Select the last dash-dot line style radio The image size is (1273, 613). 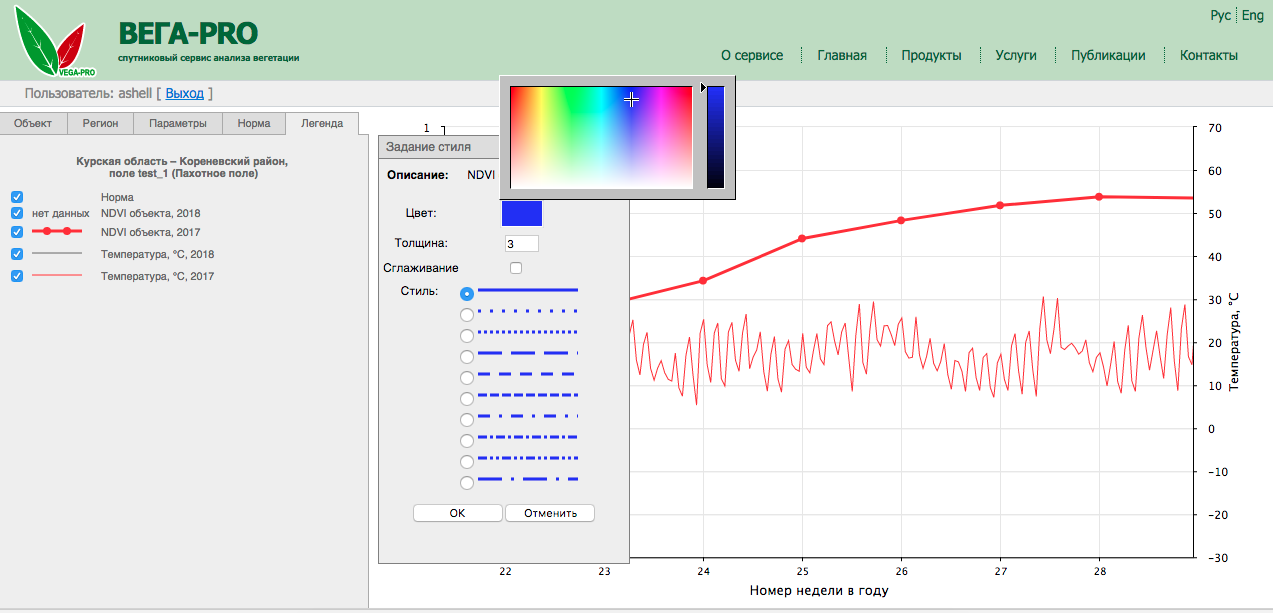467,483
